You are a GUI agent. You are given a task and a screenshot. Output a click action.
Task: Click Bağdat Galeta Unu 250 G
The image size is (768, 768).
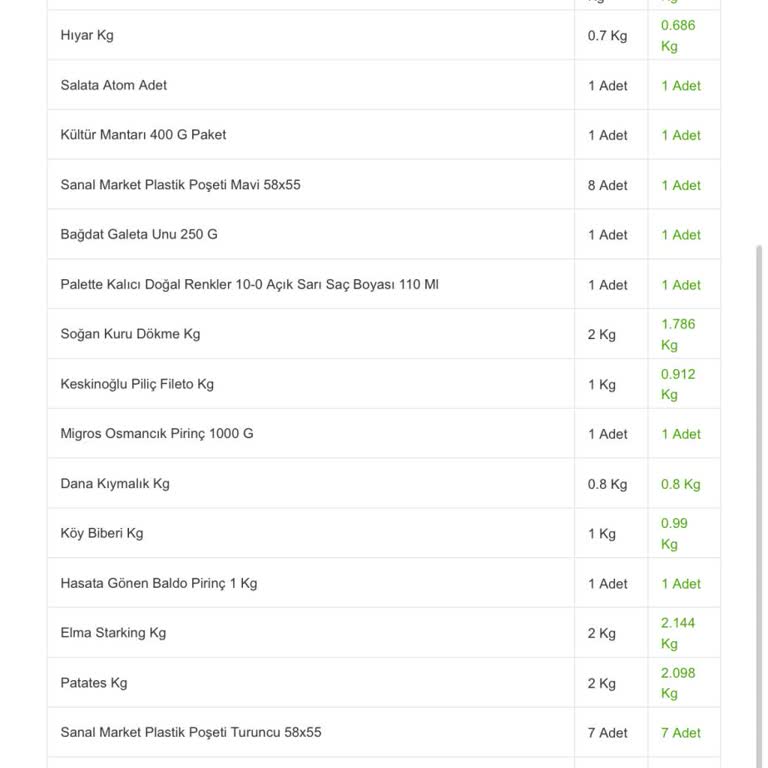139,235
